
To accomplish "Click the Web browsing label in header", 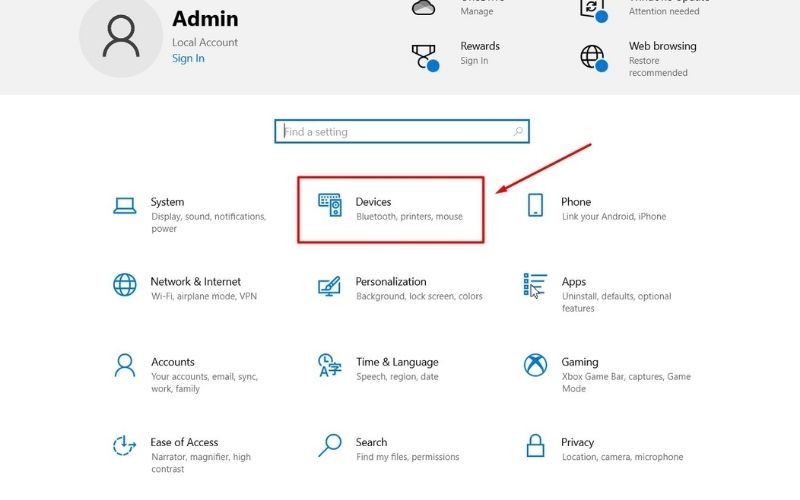I will click(663, 46).
